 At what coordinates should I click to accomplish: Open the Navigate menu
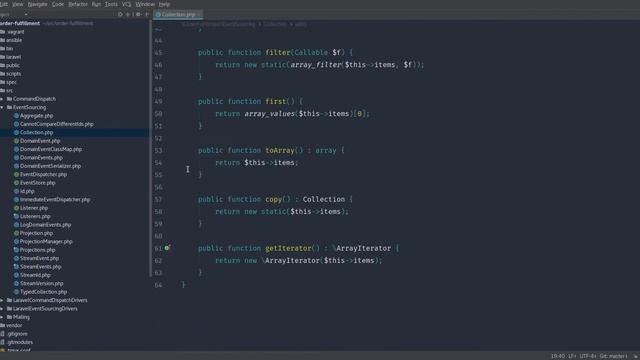point(38,4)
